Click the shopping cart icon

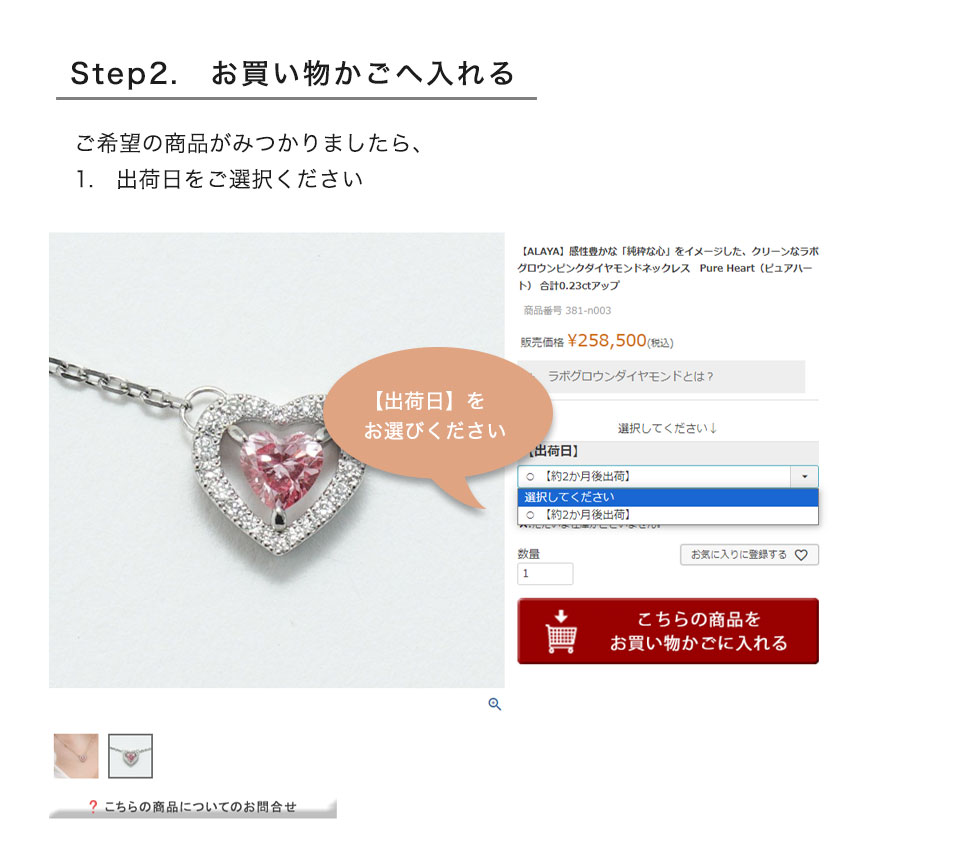click(561, 631)
